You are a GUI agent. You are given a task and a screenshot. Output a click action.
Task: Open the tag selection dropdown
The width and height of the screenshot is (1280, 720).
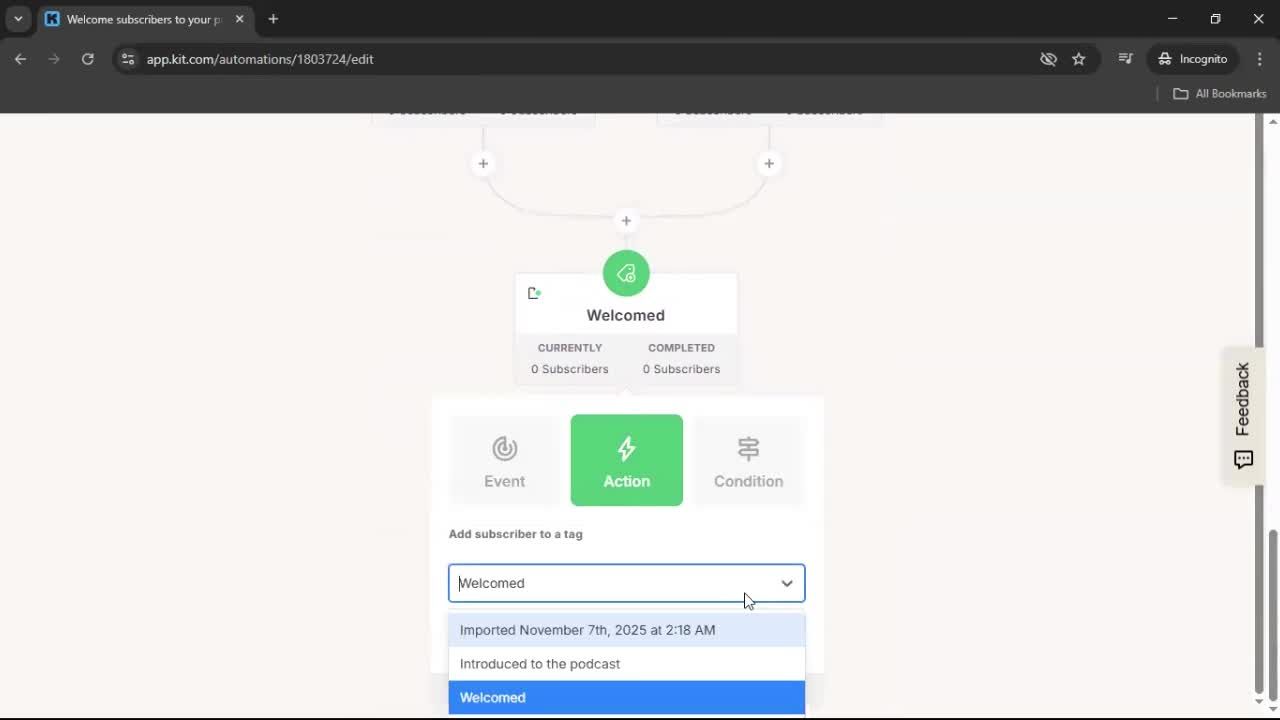(x=787, y=583)
